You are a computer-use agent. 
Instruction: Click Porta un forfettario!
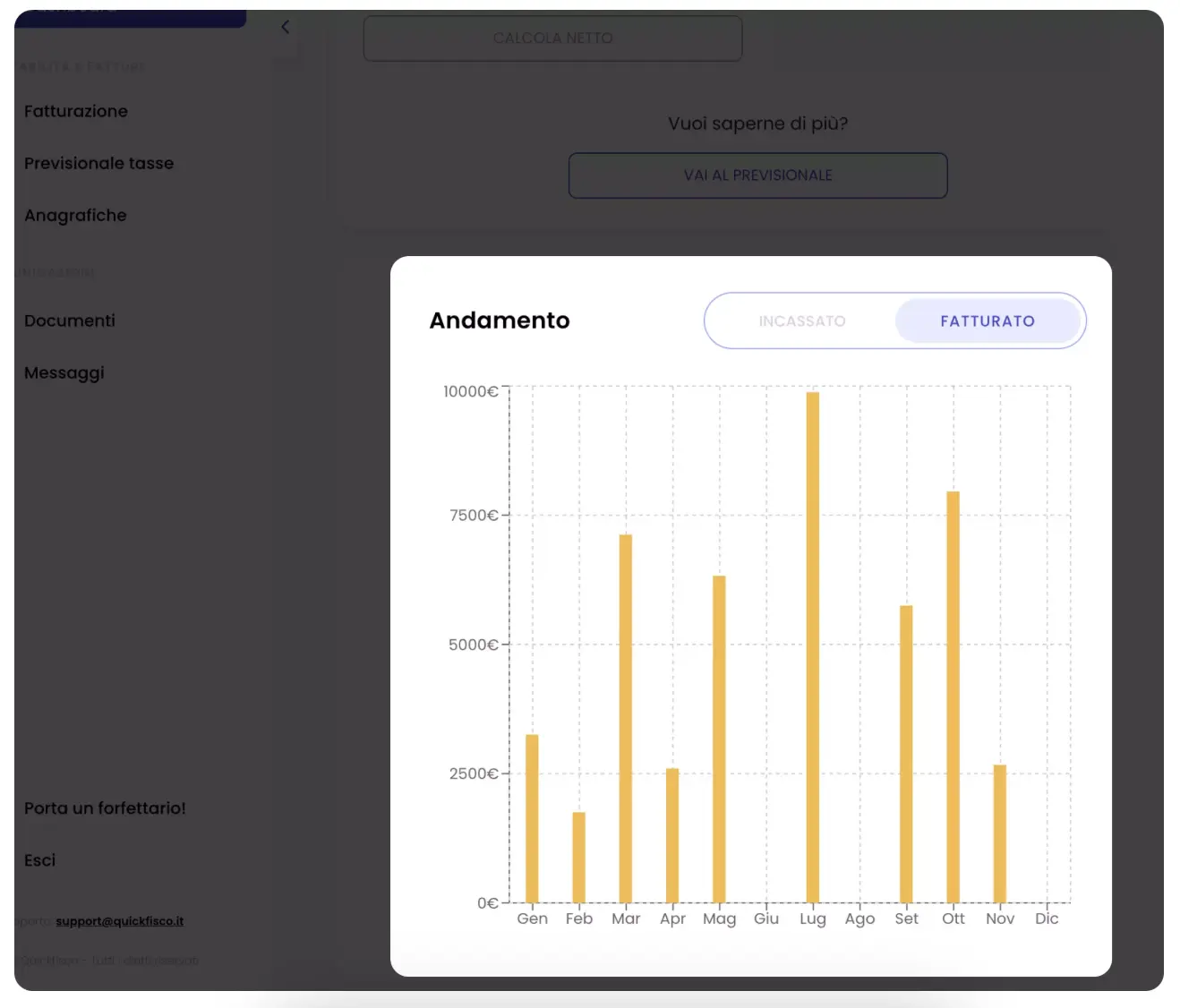pyautogui.click(x=105, y=807)
